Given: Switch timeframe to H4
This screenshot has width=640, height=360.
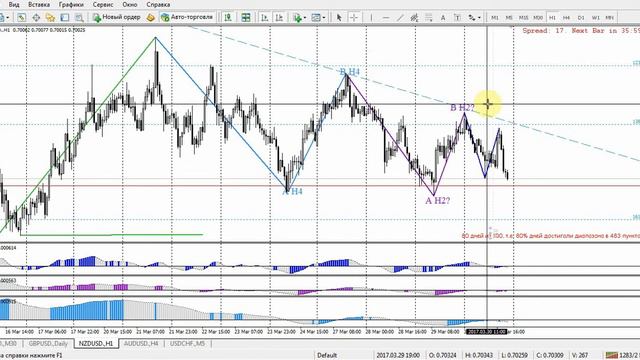Looking at the screenshot, I should 567,18.
